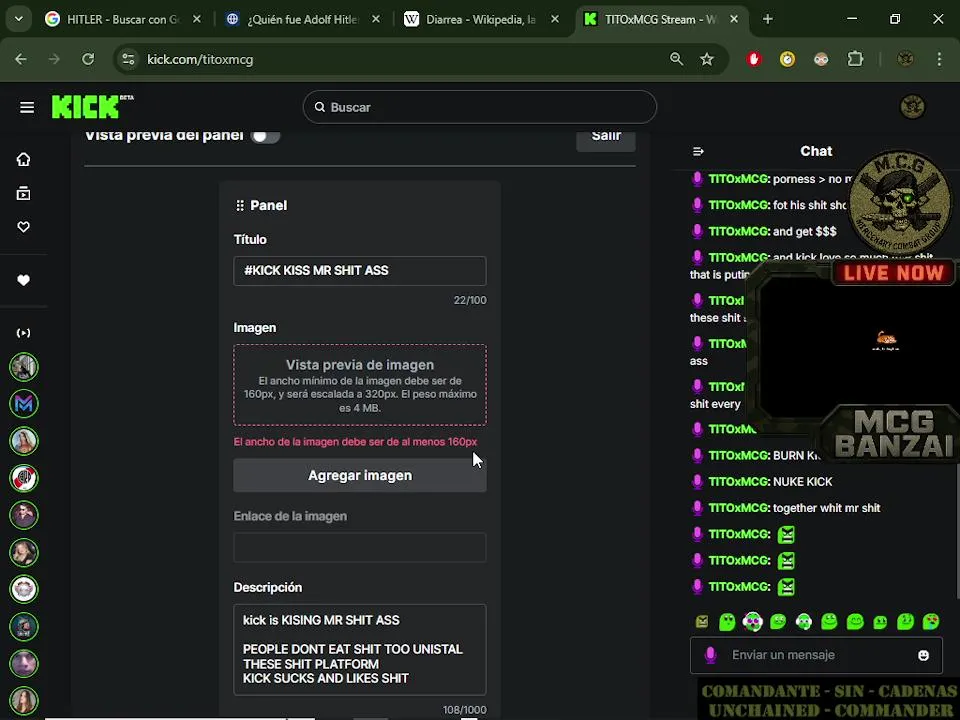The height and width of the screenshot is (720, 960).
Task: Reload the page
Action: coord(88,59)
